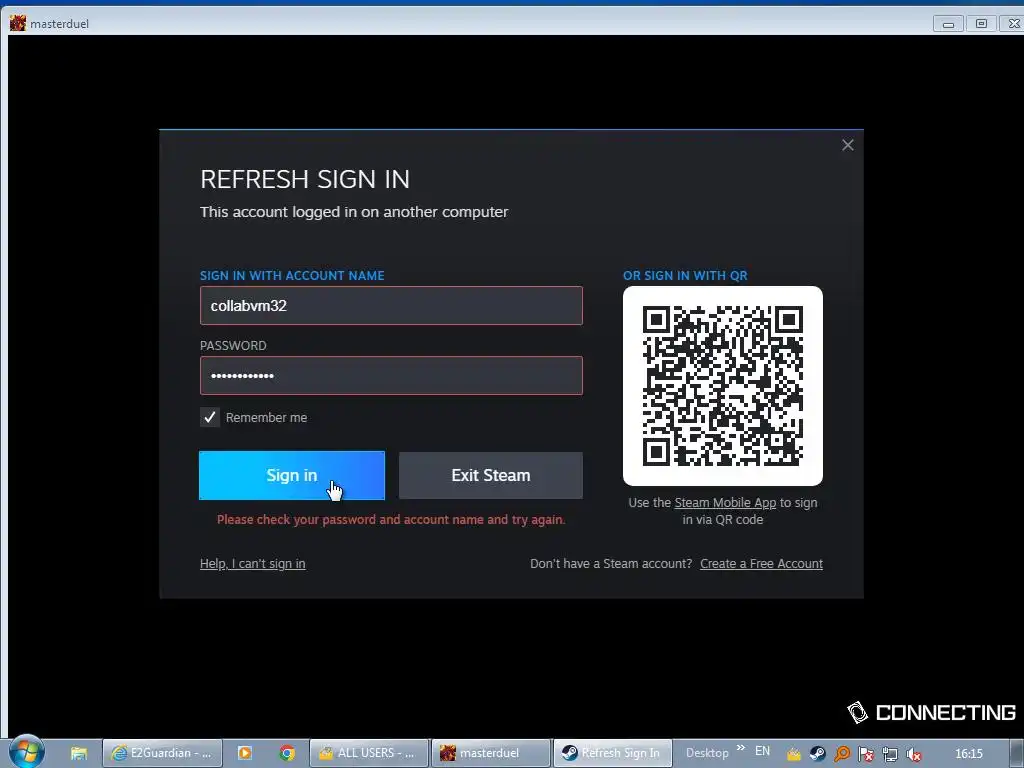The width and height of the screenshot is (1024, 768).
Task: Click the orange magnifier tray icon
Action: click(842, 754)
